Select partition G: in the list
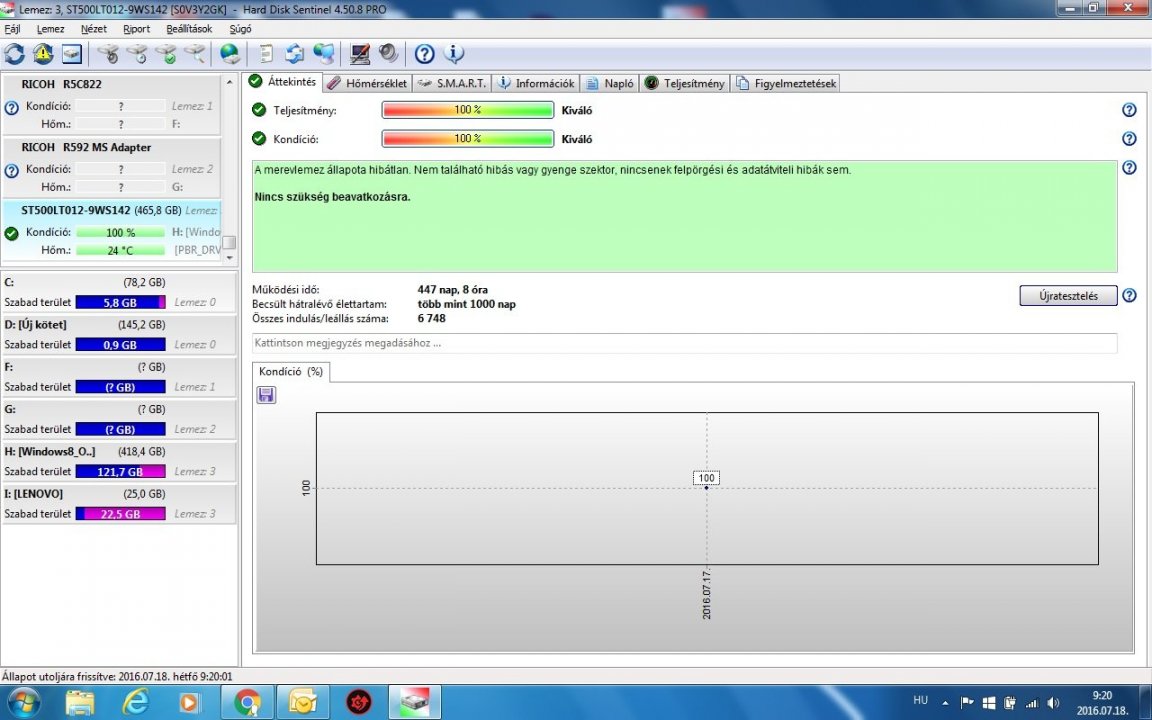 click(x=118, y=419)
